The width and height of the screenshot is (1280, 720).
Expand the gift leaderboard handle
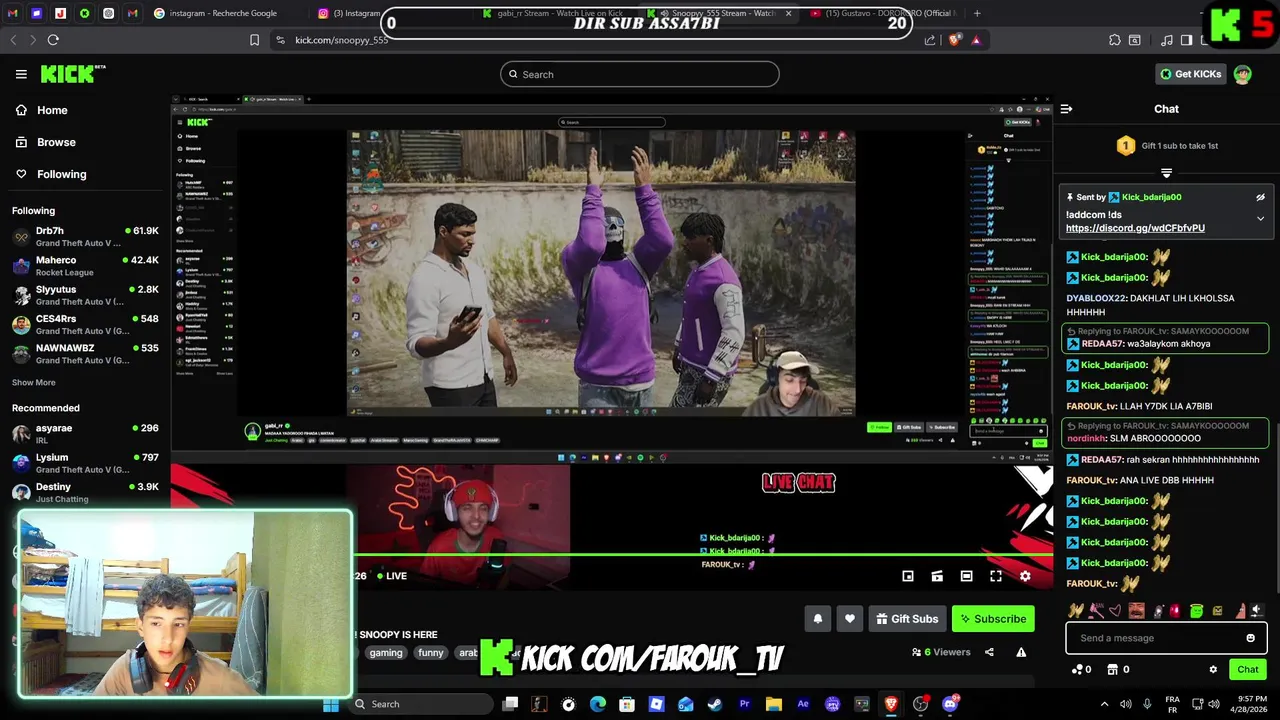[x=1166, y=173]
